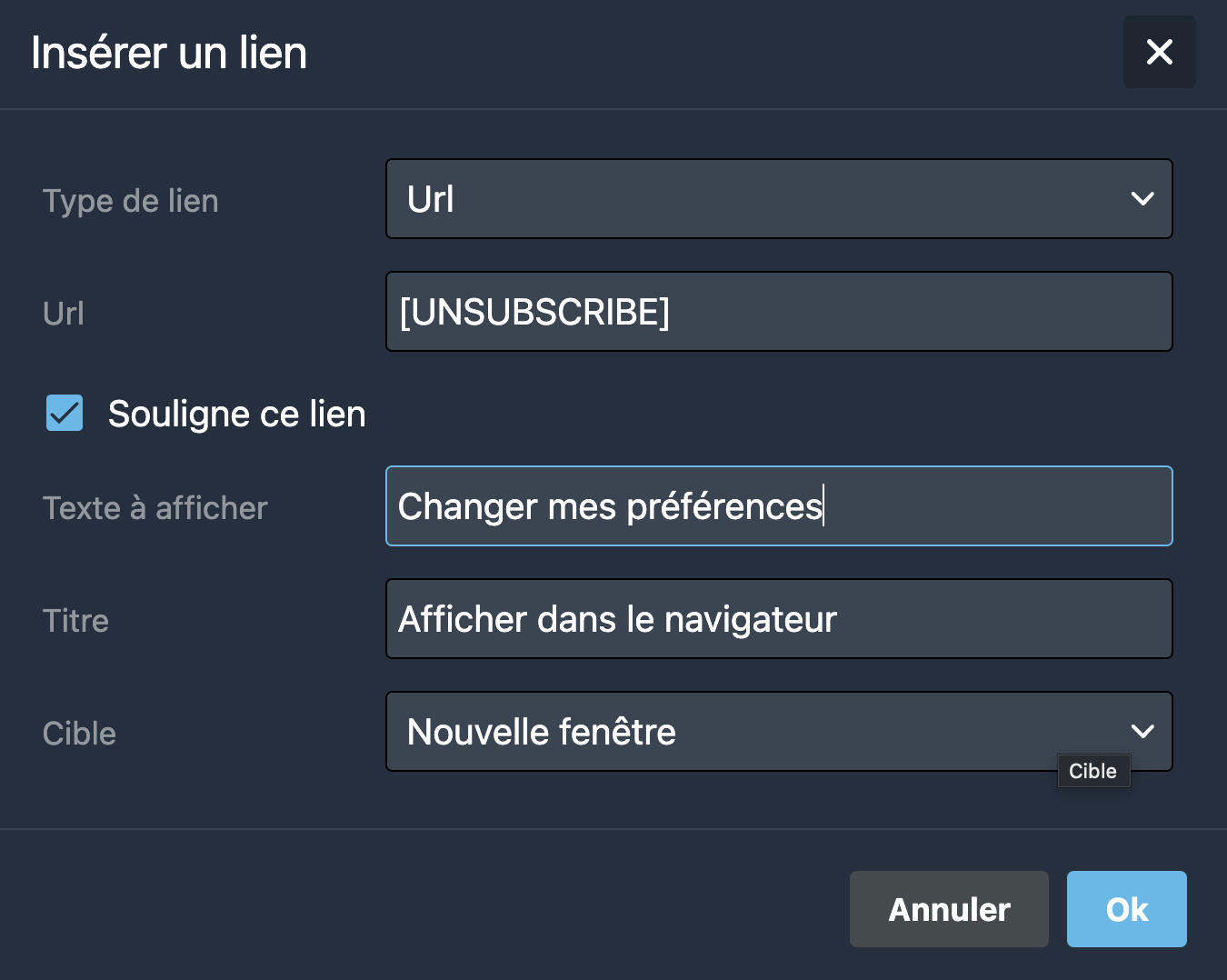Viewport: 1227px width, 980px height.
Task: Click the Texte à afficher input field
Action: pyautogui.click(x=779, y=506)
